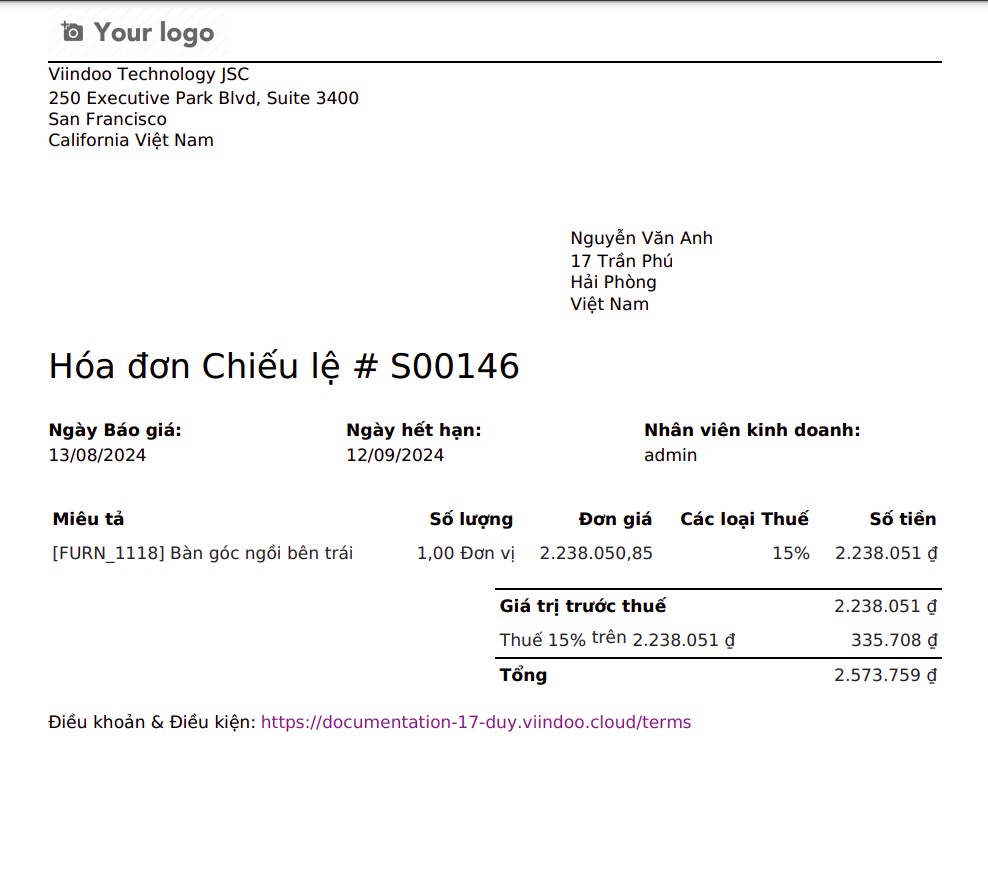
Task: Click the 'Đơn giá' column header
Action: (x=615, y=519)
